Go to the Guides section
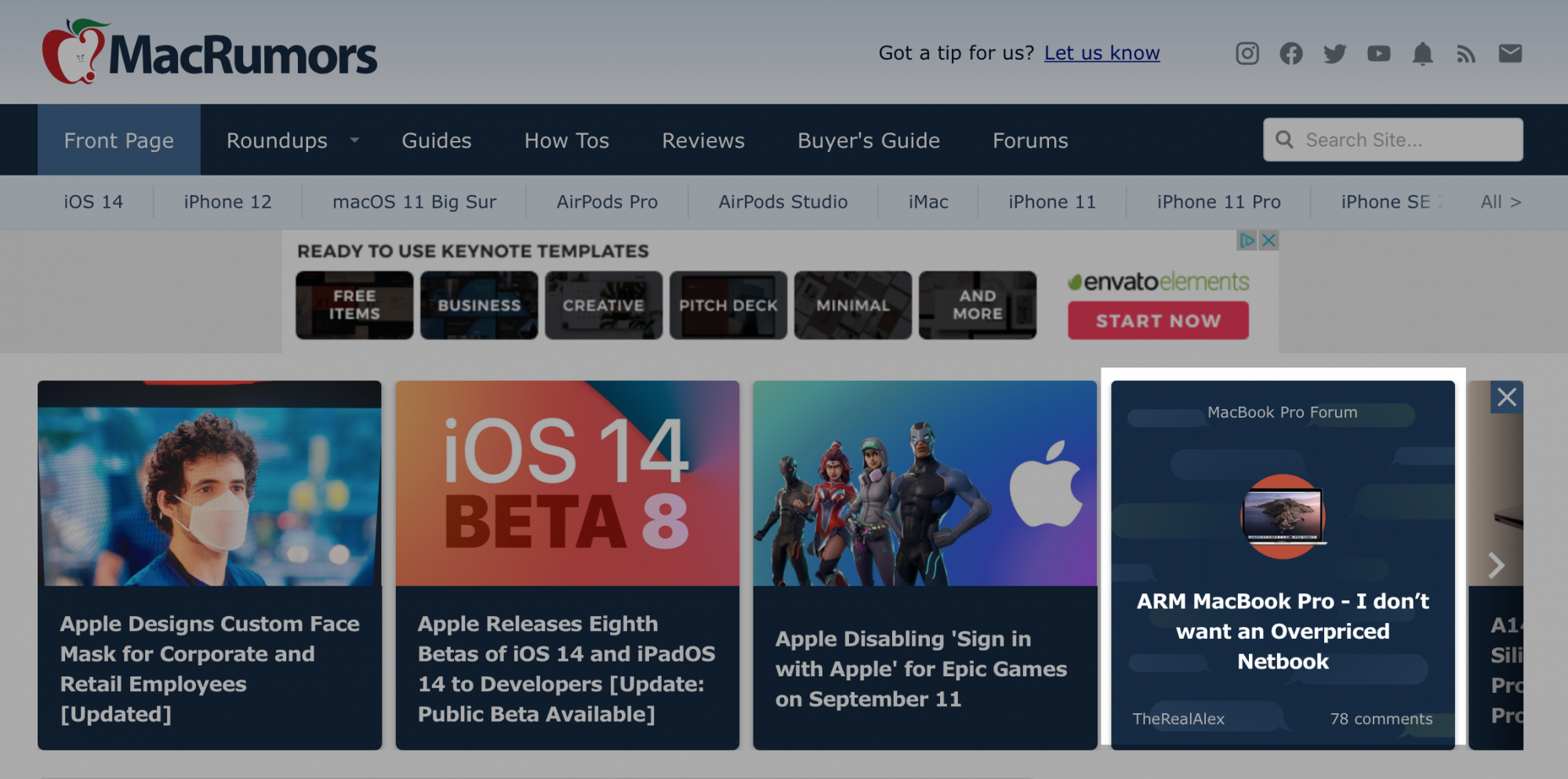 tap(437, 140)
